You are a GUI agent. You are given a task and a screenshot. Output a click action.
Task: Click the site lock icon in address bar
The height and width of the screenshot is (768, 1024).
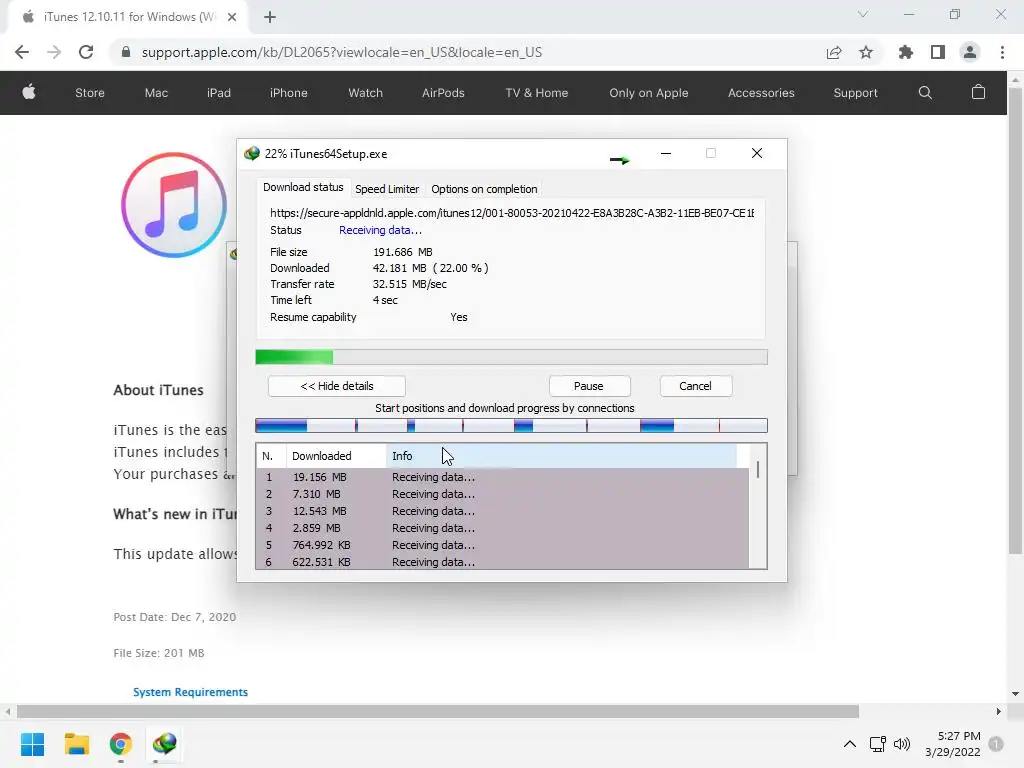(x=126, y=52)
